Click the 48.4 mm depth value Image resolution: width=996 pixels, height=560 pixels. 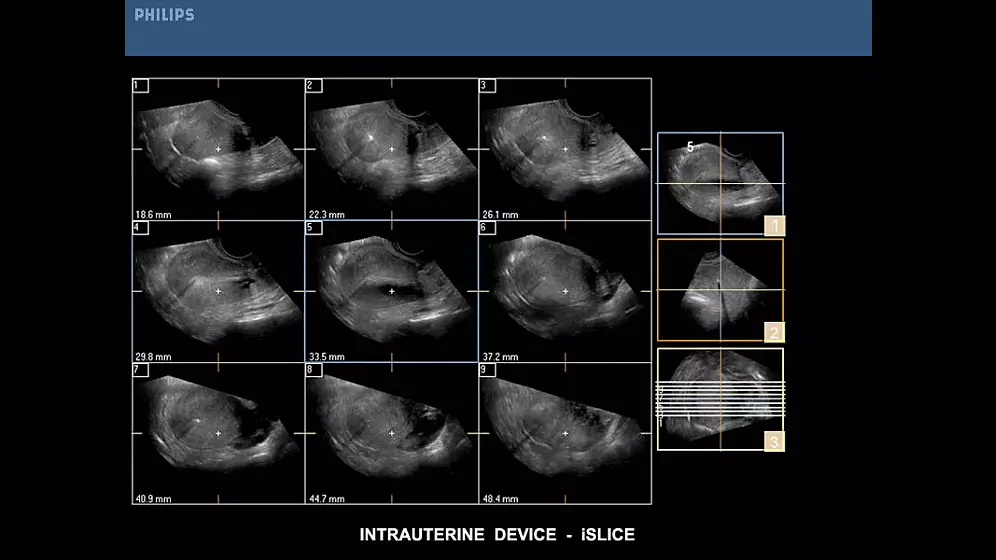(x=500, y=499)
